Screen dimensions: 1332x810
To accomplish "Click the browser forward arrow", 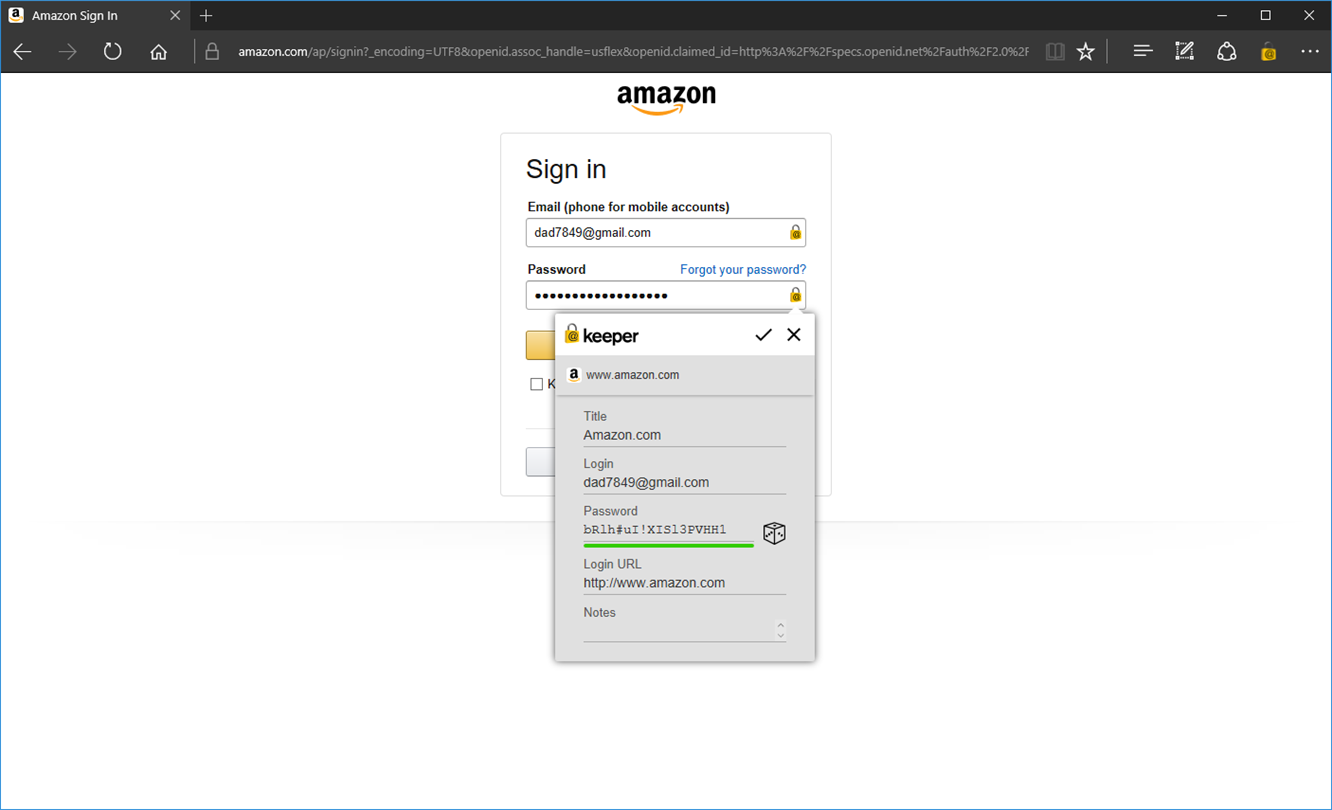I will point(67,52).
